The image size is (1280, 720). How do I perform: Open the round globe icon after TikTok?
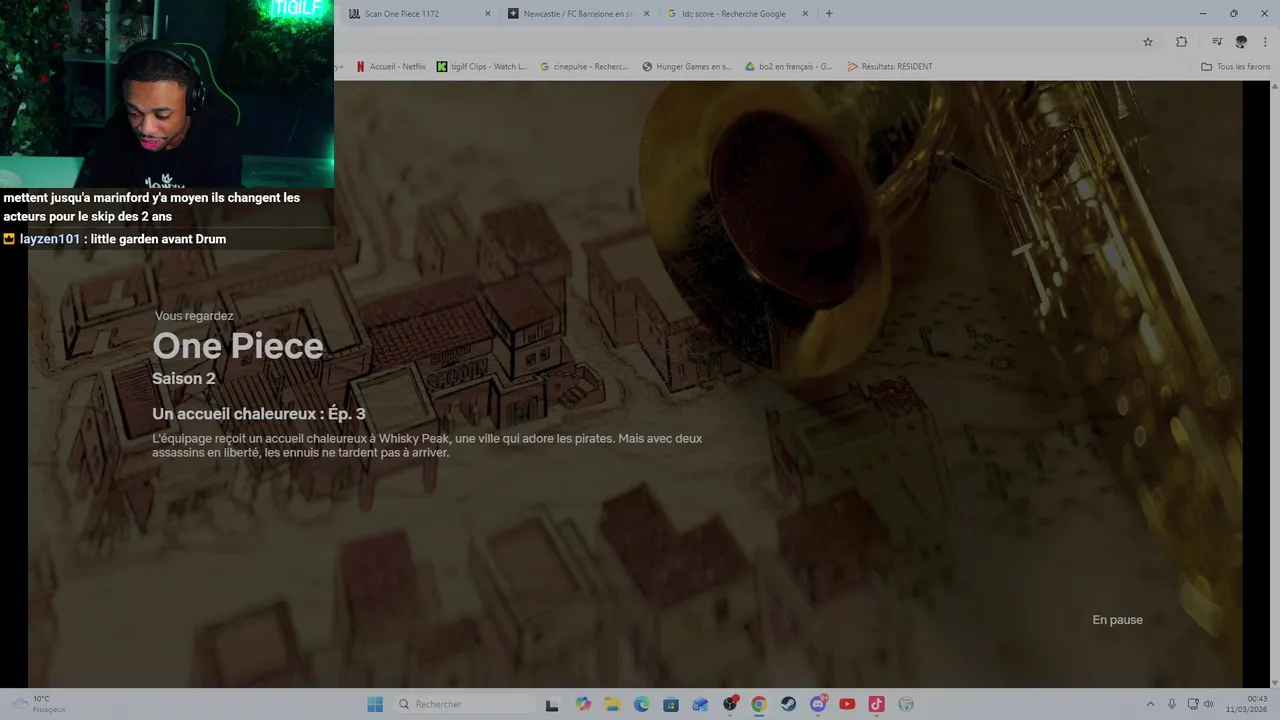tap(906, 704)
